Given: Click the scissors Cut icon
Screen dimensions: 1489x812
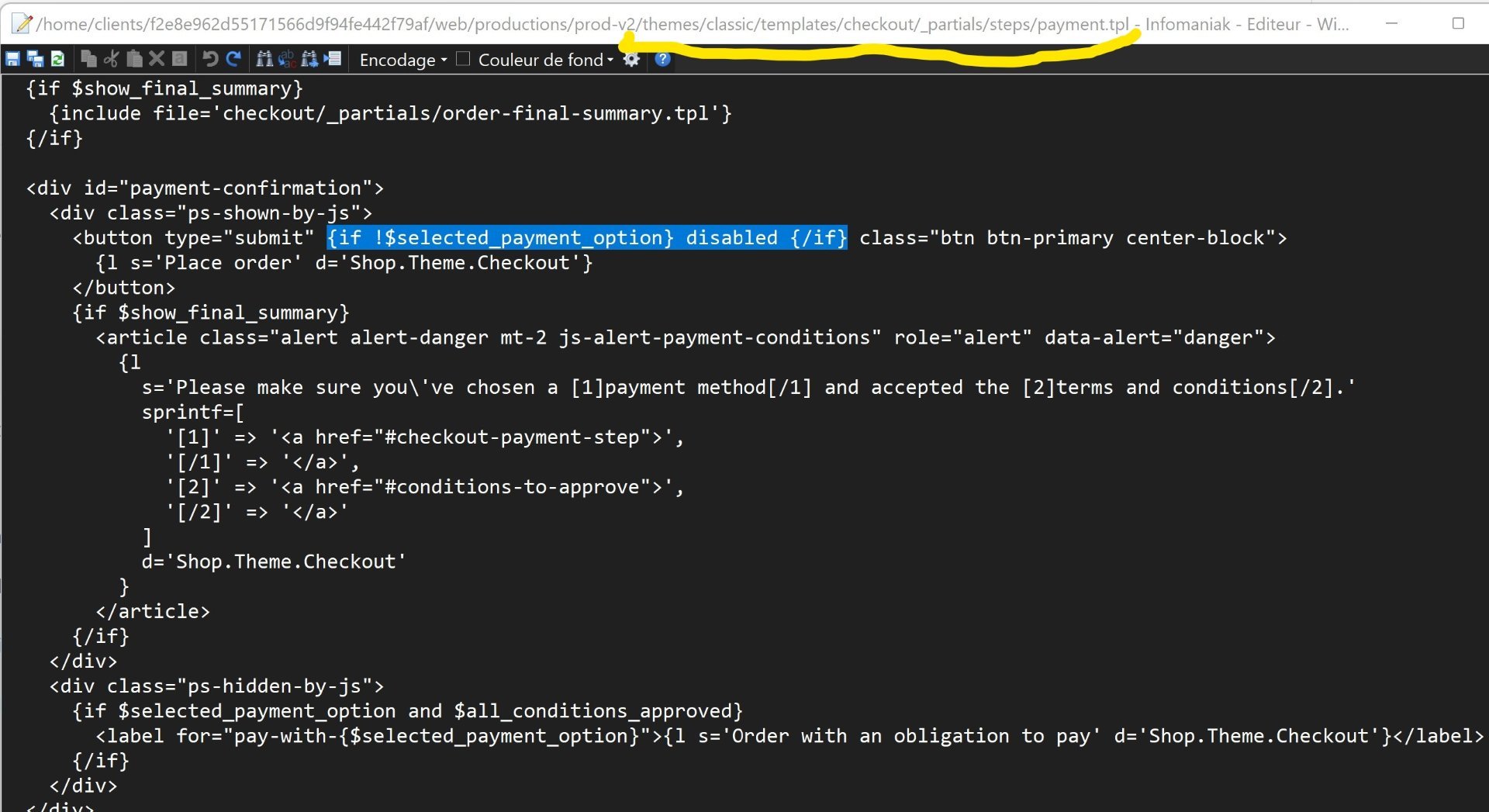Looking at the screenshot, I should click(112, 59).
